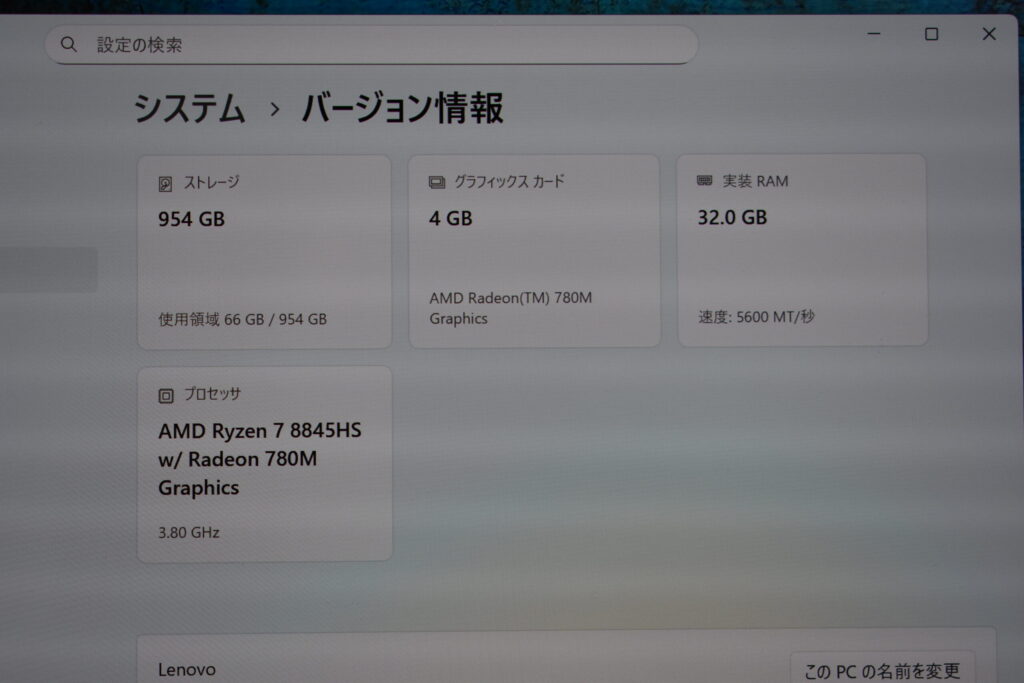Click the 速度: 5600 MT/秒 text

pyautogui.click(x=756, y=317)
